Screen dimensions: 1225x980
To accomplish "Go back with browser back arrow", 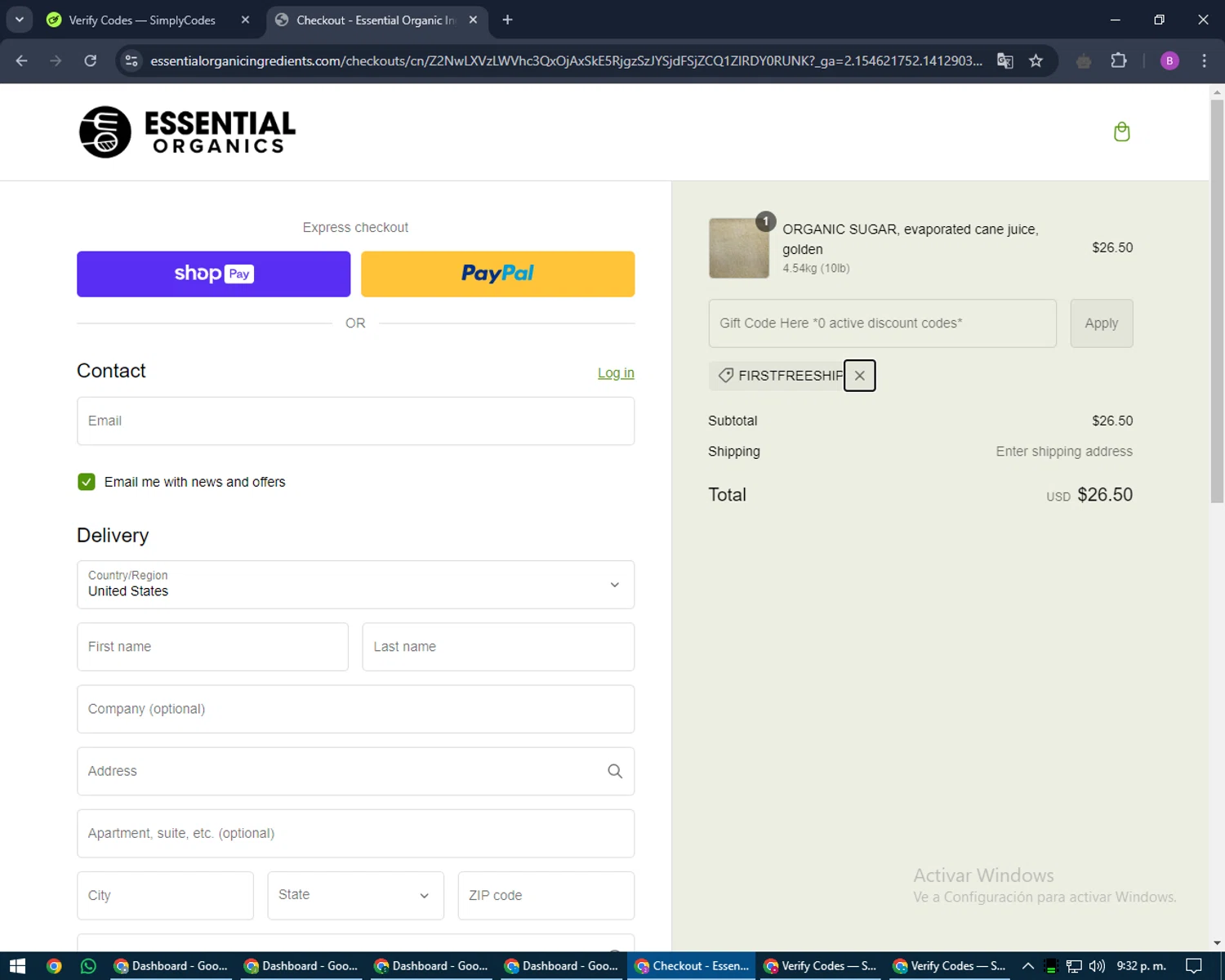I will click(22, 60).
